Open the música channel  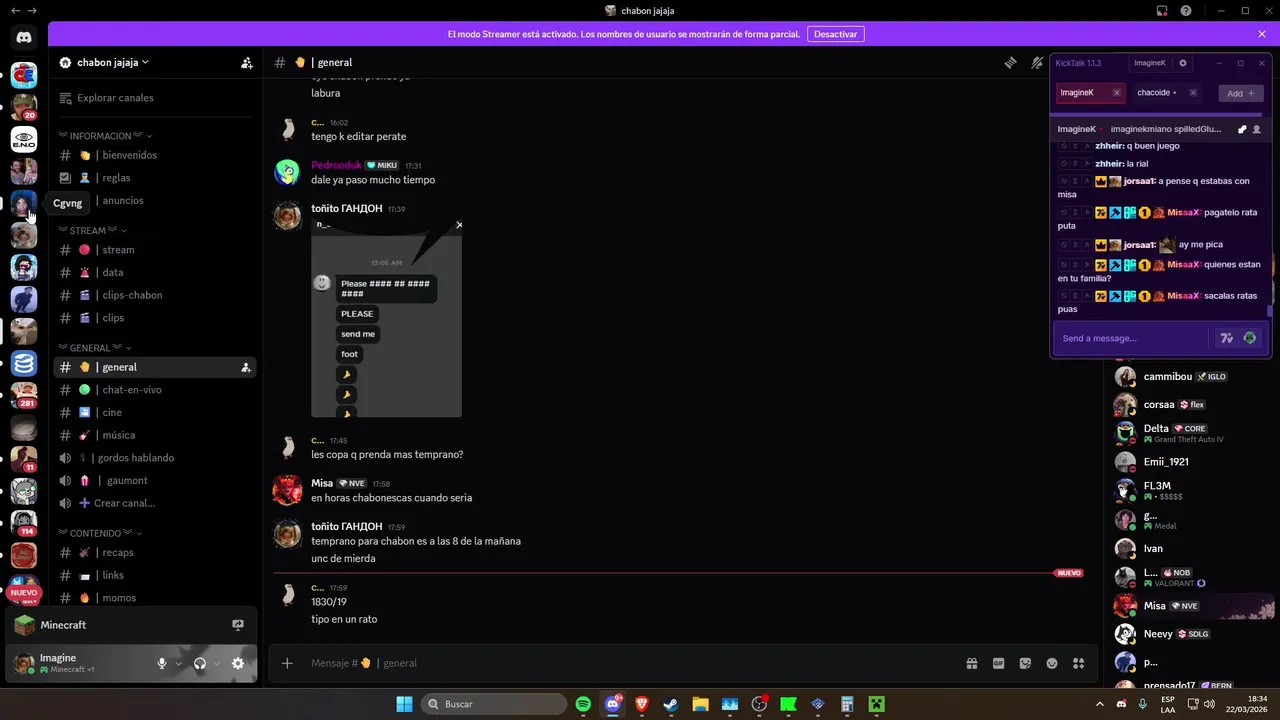click(x=155, y=435)
